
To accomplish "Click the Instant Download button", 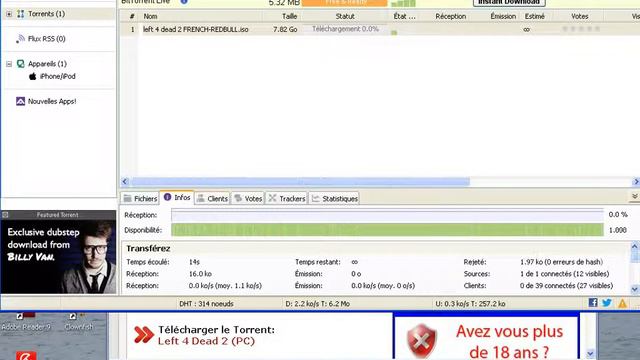I will point(509,2).
